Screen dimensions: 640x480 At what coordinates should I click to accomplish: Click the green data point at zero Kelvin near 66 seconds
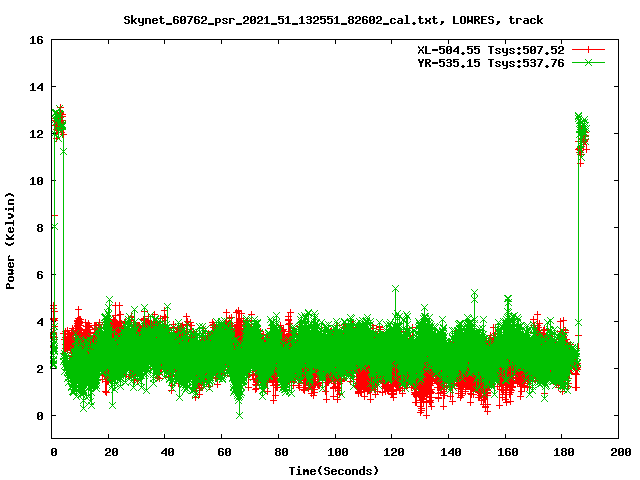[x=240, y=415]
